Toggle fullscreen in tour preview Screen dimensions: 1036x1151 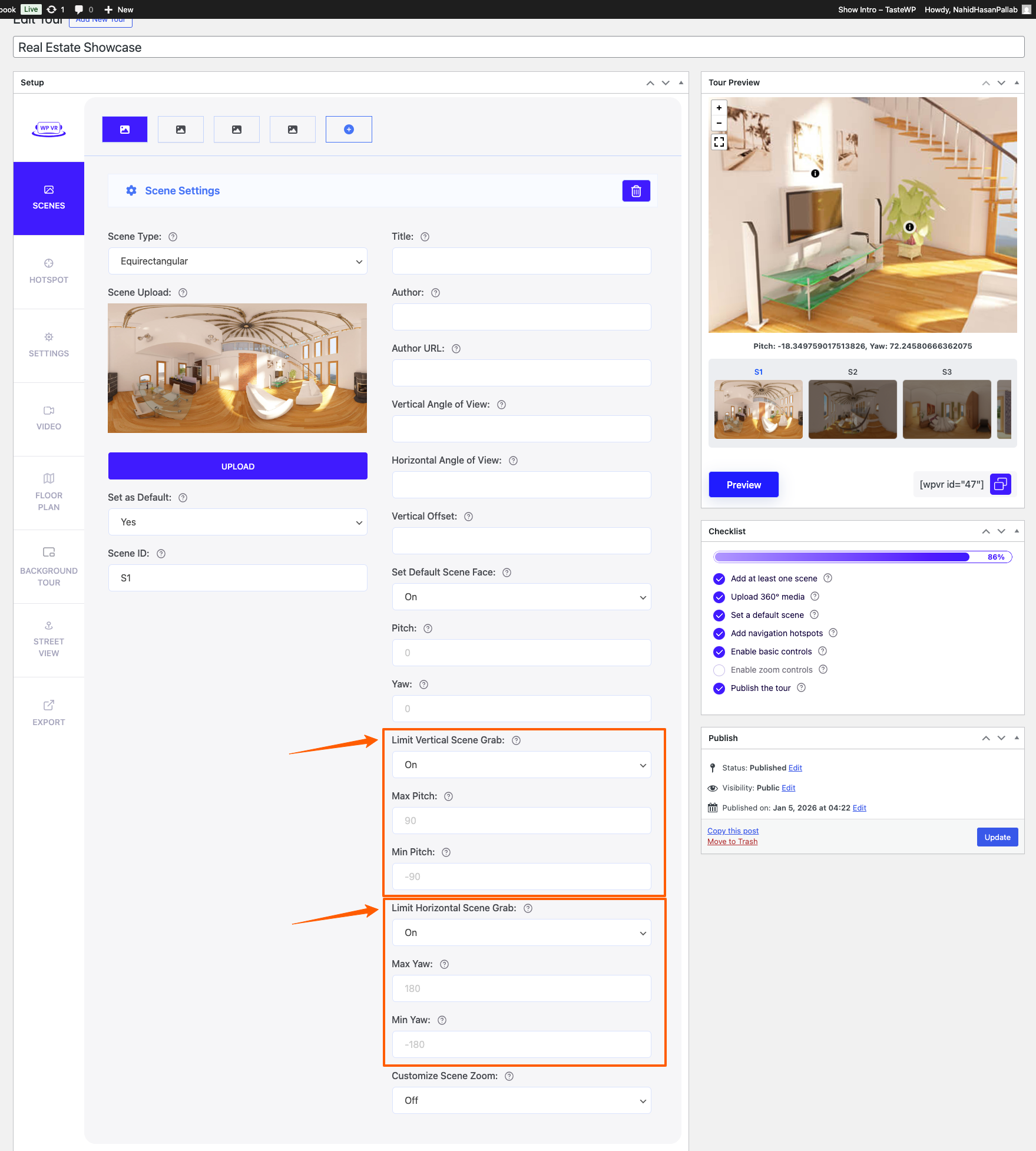click(719, 142)
